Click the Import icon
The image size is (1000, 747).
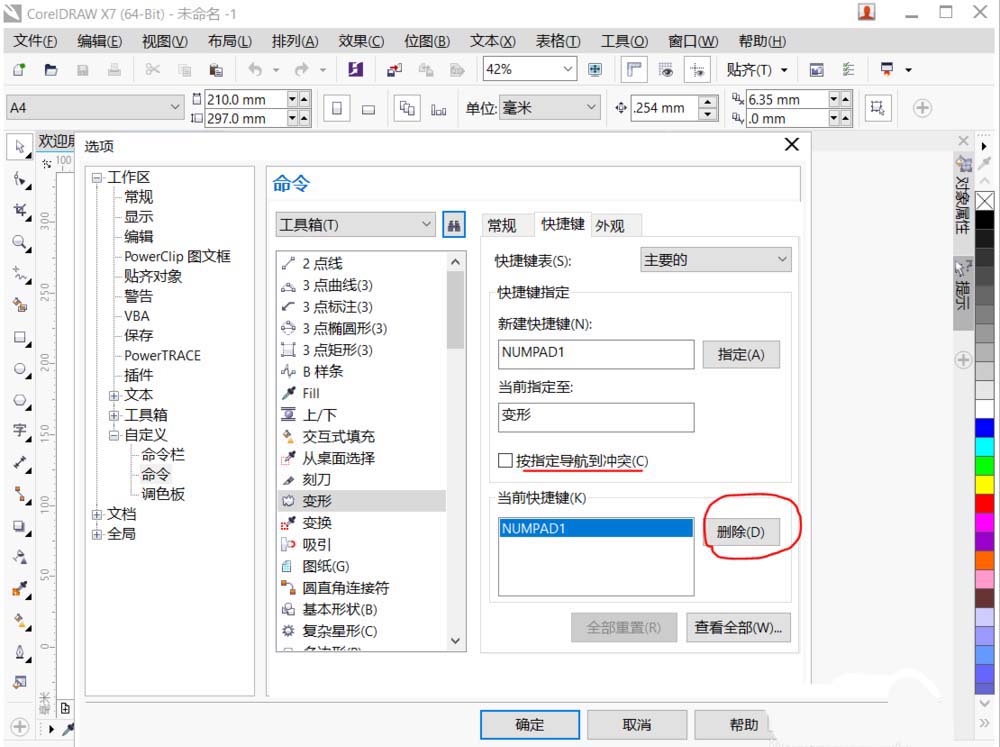coord(395,70)
